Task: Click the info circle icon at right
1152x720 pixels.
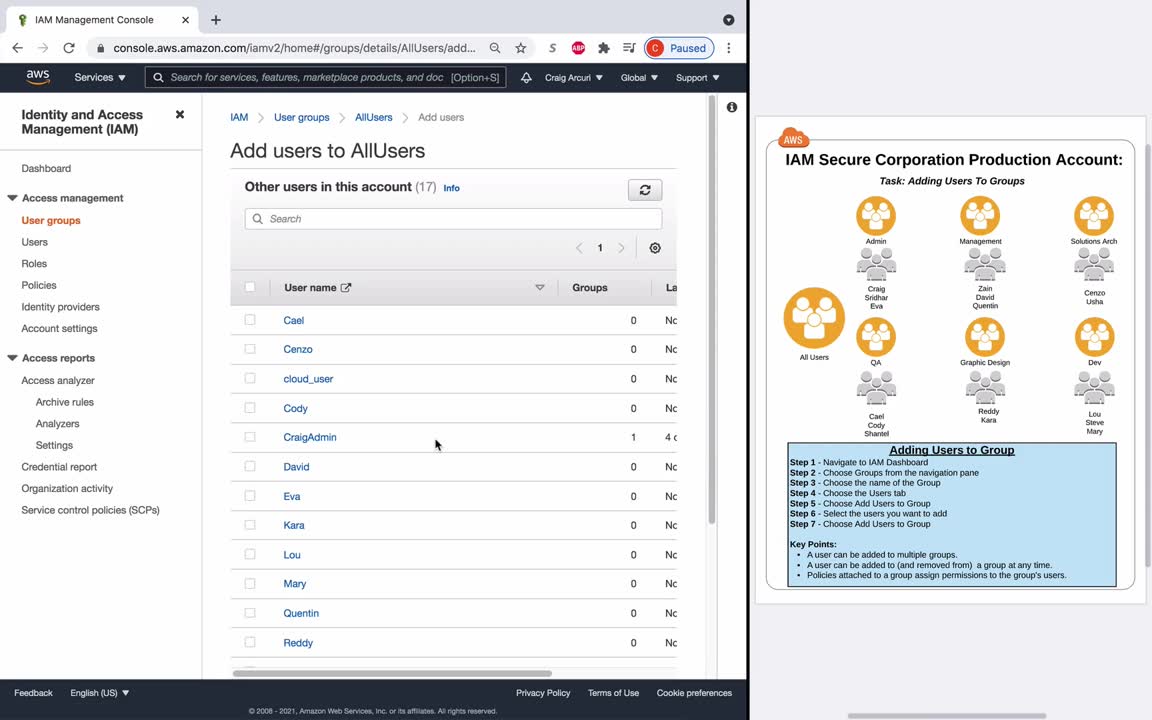Action: point(732,107)
